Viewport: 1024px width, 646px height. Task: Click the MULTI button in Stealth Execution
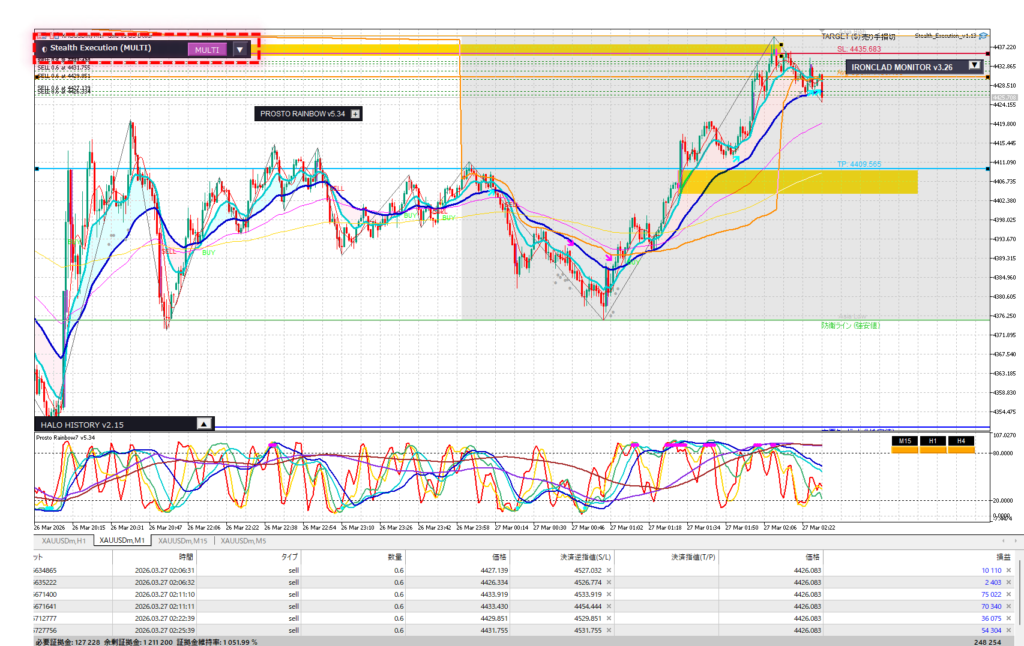tap(208, 49)
